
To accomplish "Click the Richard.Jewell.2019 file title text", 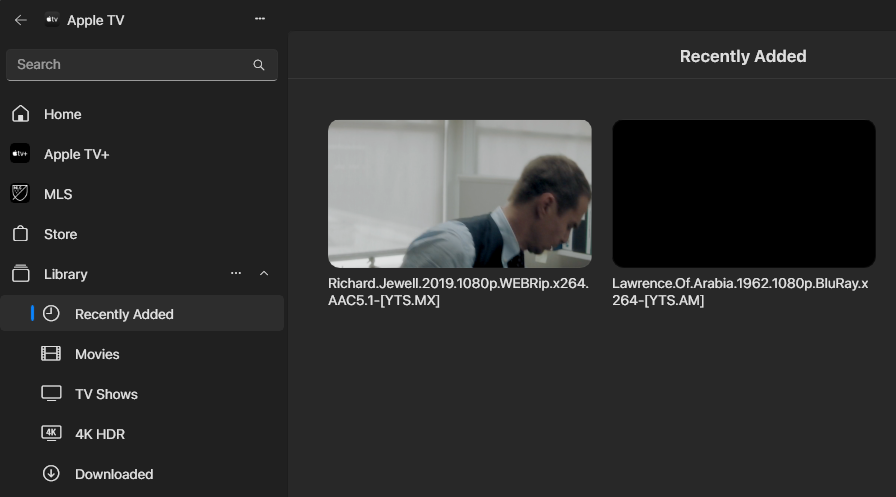I will 458,291.
